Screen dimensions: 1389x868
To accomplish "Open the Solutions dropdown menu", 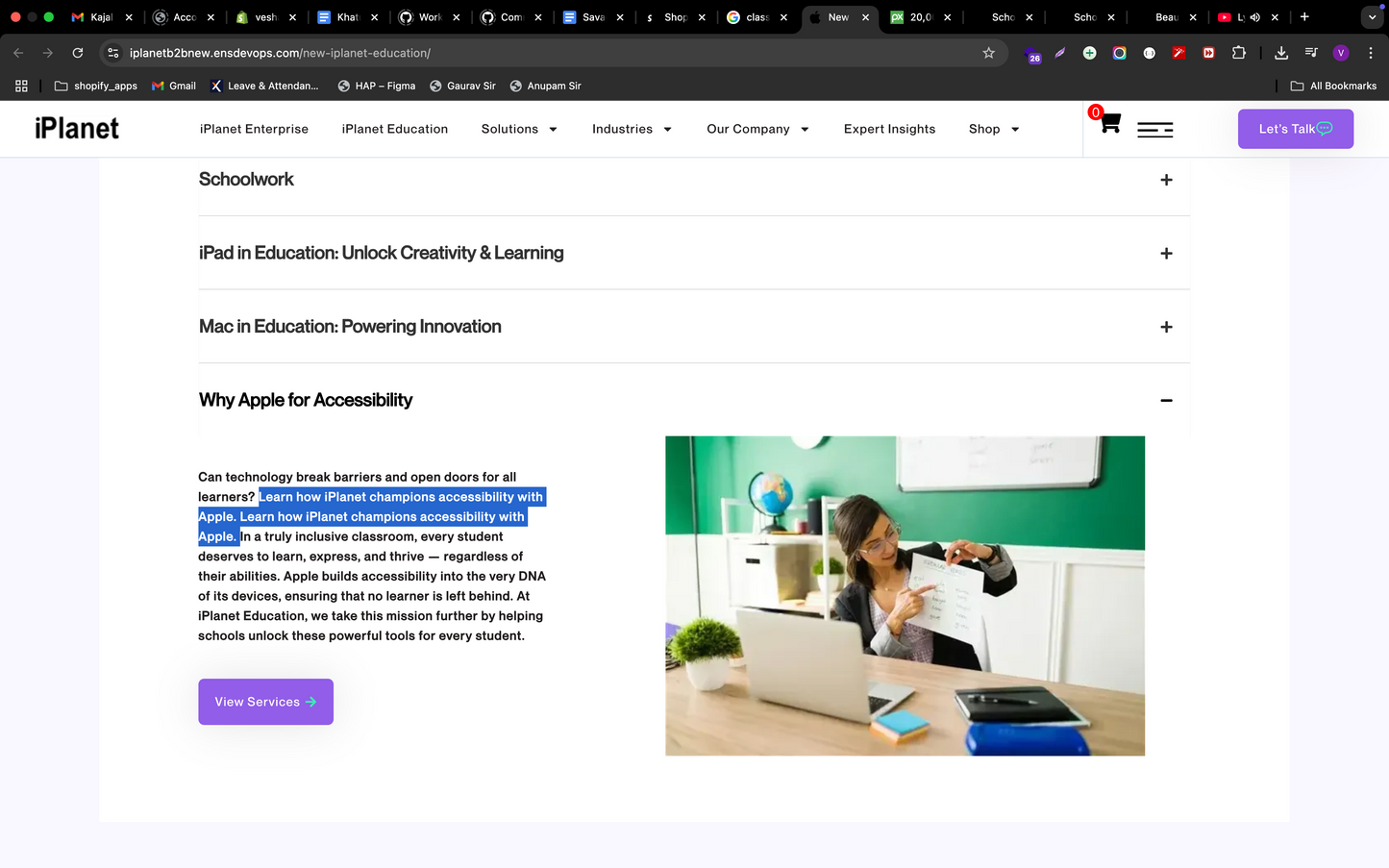I will (x=519, y=129).
